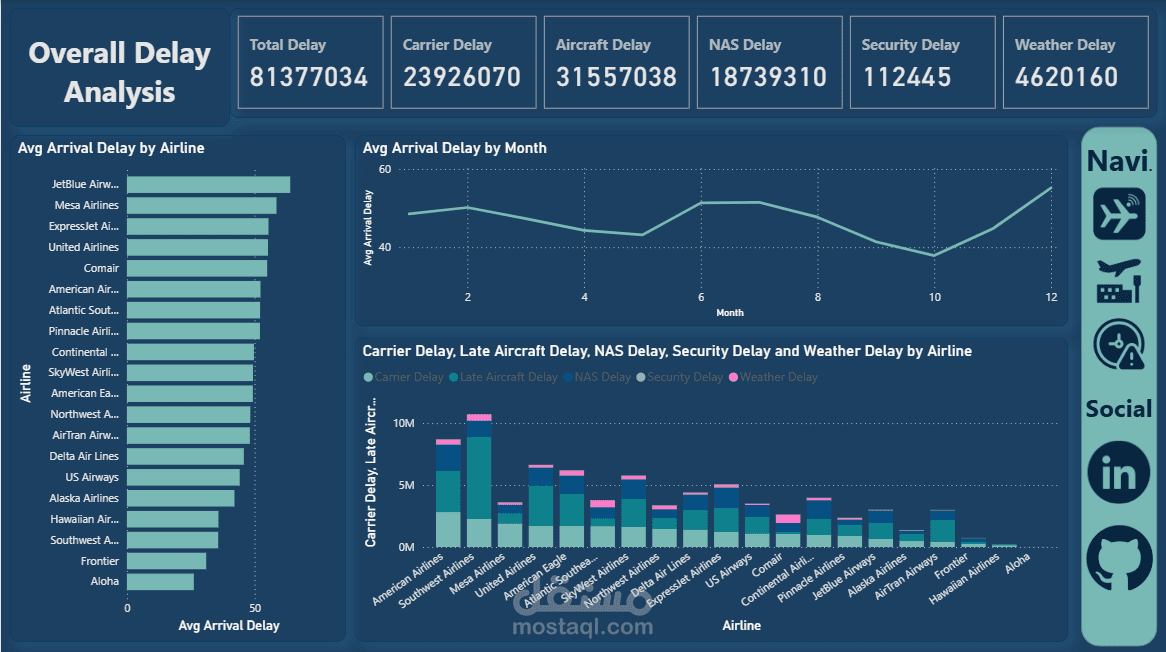Open the LinkedIn social icon
This screenshot has height=652, width=1166.
(x=1119, y=472)
